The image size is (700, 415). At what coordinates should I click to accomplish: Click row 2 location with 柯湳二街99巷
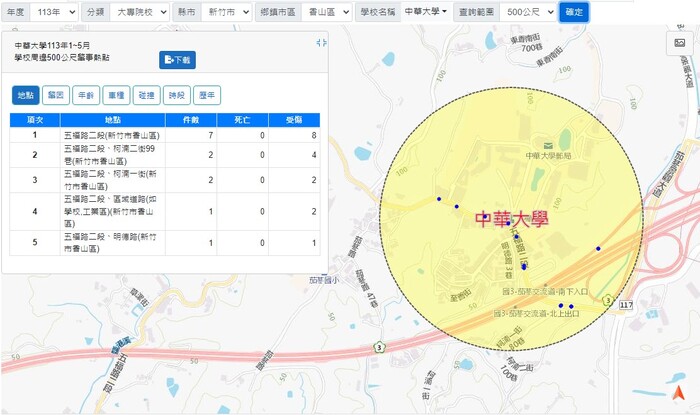[109, 155]
